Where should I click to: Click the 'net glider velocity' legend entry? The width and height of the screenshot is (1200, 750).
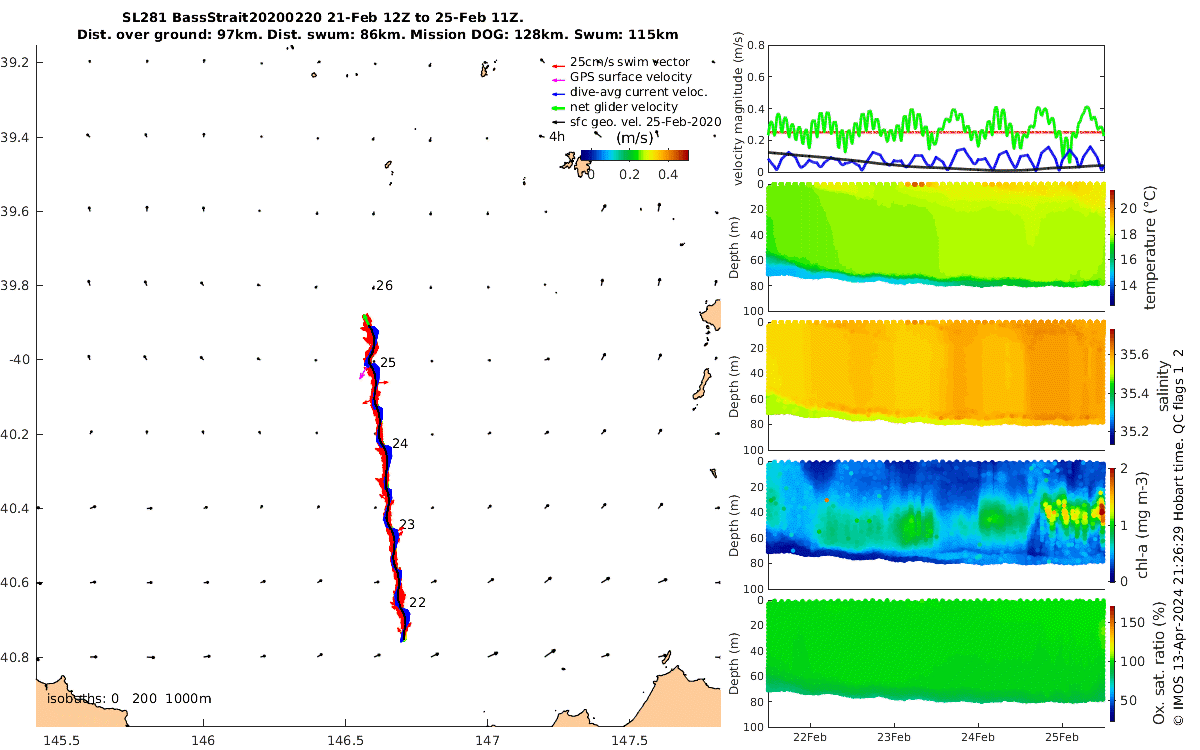pos(615,107)
